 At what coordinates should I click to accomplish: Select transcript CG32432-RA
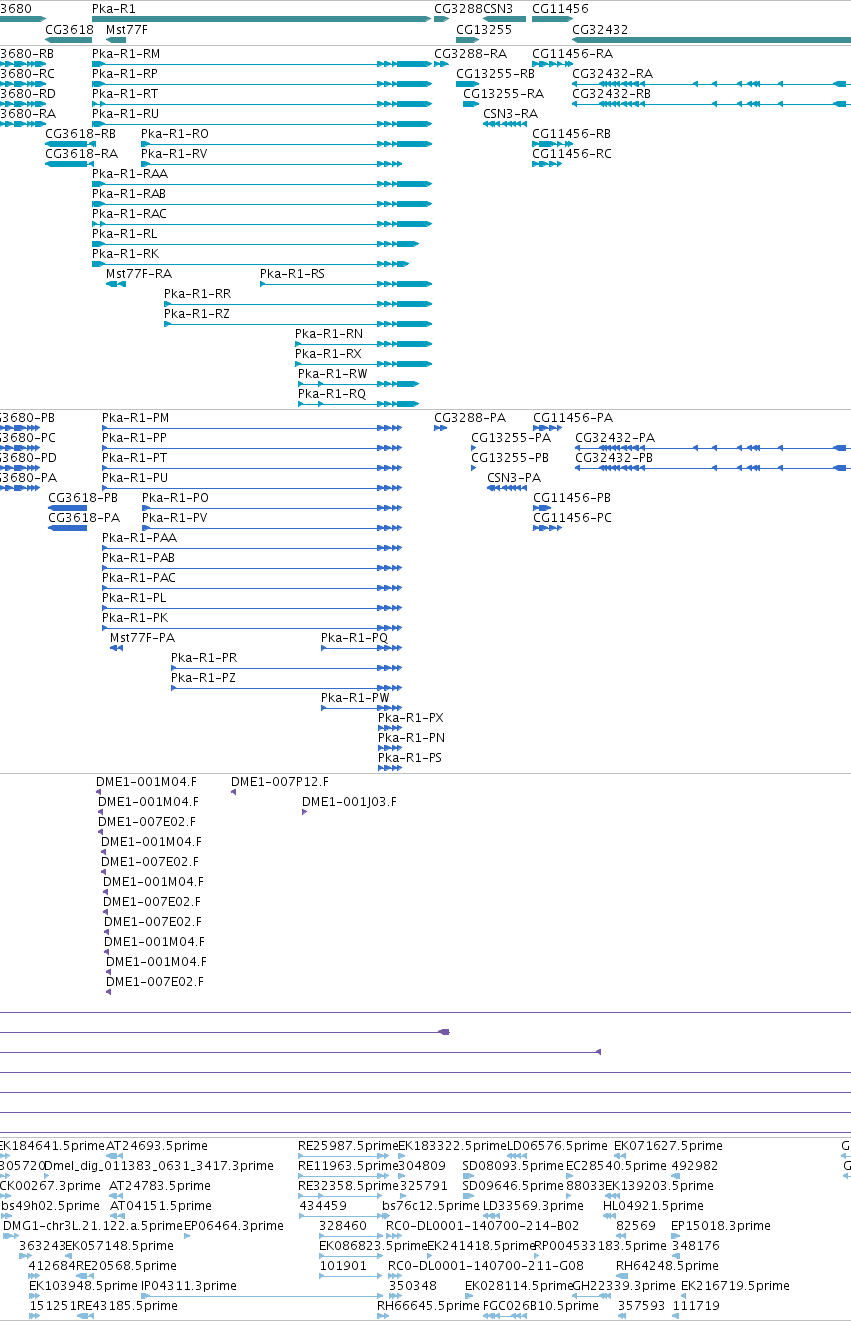click(x=612, y=74)
